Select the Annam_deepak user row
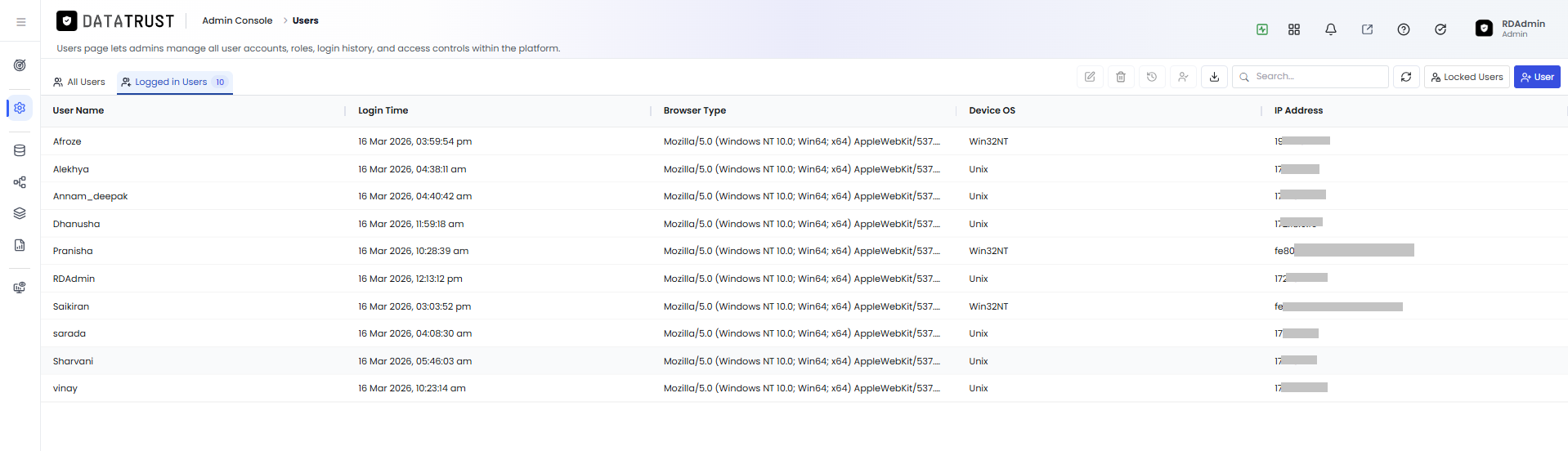 804,196
